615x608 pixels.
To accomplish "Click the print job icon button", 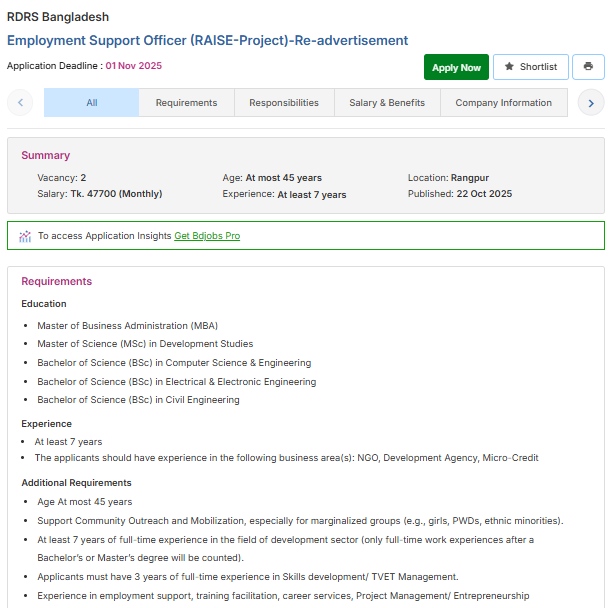I will (588, 67).
